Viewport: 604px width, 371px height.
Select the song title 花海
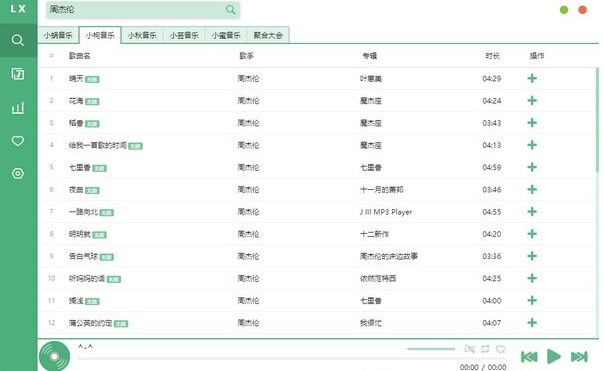pyautogui.click(x=76, y=101)
